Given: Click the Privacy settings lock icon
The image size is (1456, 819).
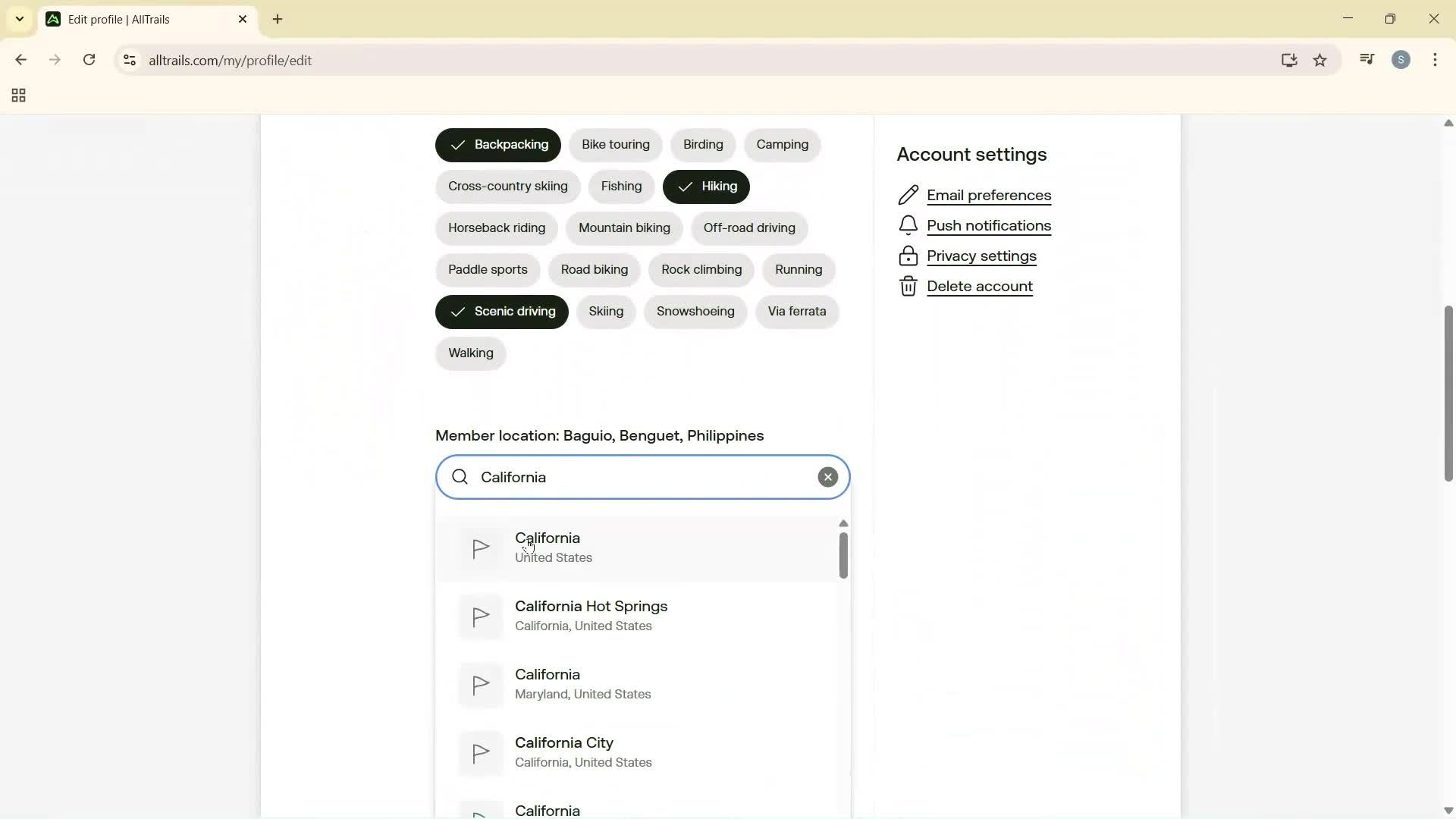Looking at the screenshot, I should (909, 256).
